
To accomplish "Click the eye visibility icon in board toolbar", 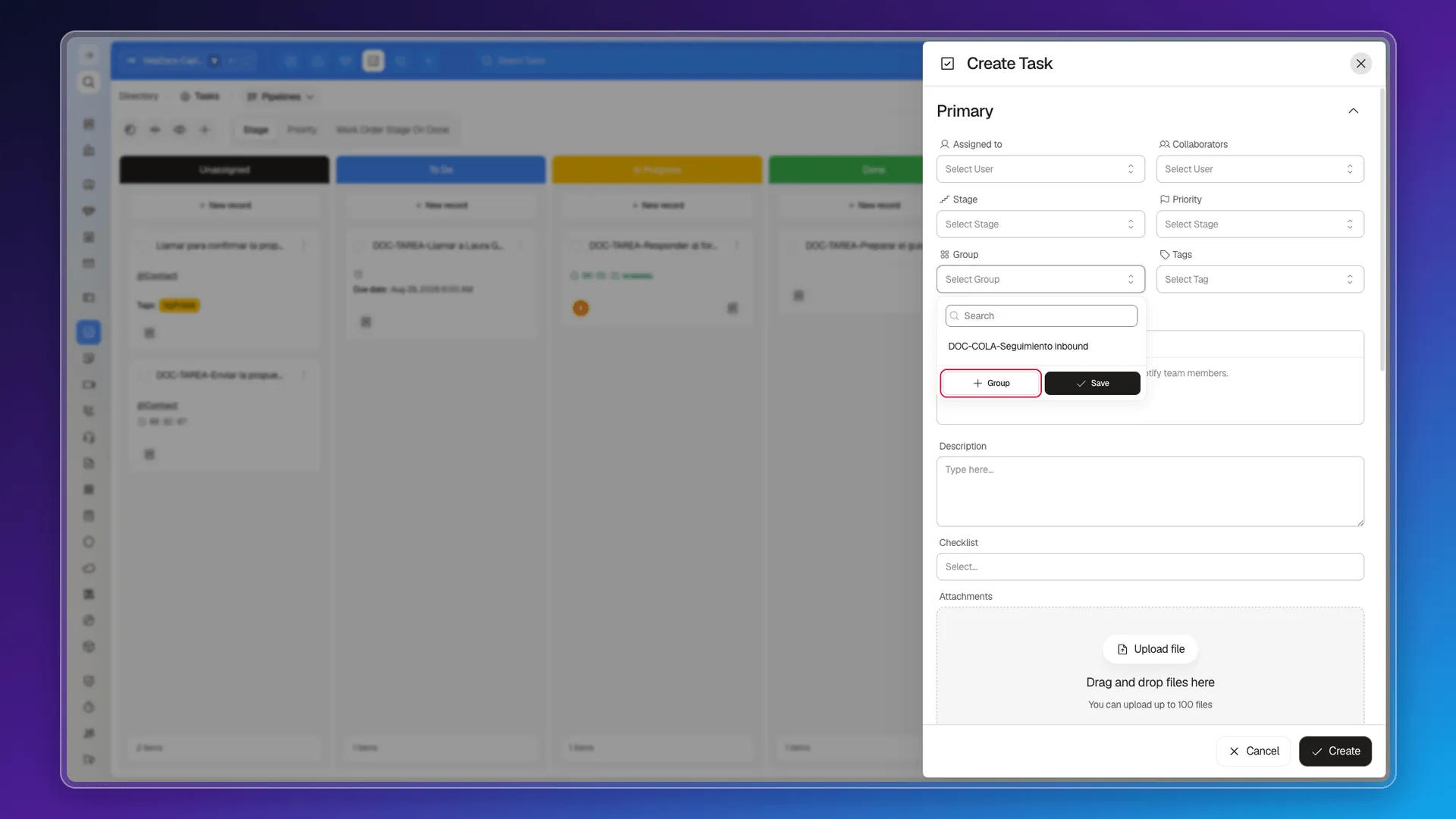I will [180, 130].
